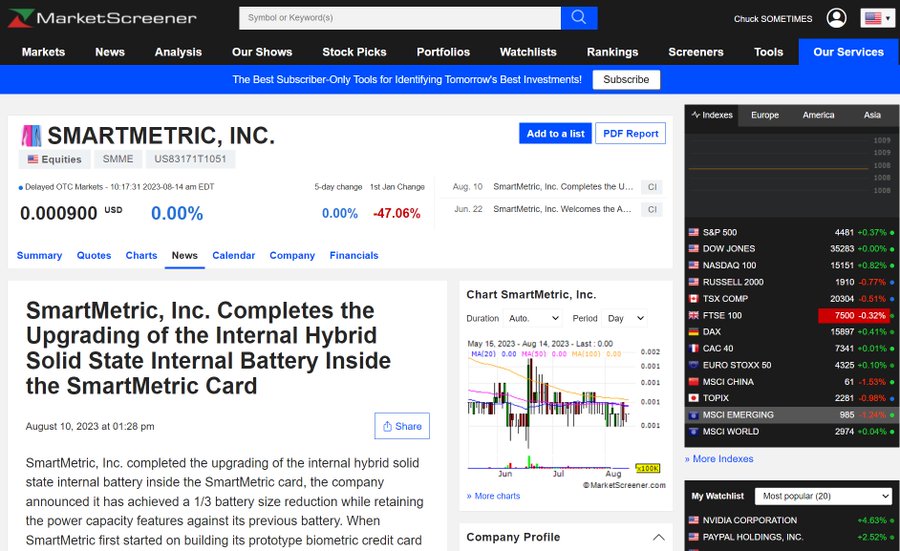Click the TSX COMP Canada flag icon
Screen dimensions: 900x551
click(x=693, y=299)
